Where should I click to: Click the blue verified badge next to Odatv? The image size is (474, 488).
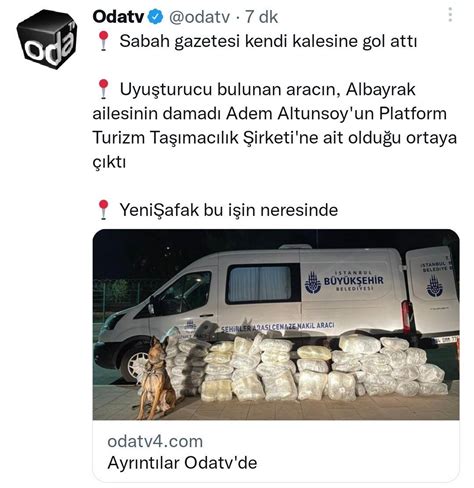155,17
